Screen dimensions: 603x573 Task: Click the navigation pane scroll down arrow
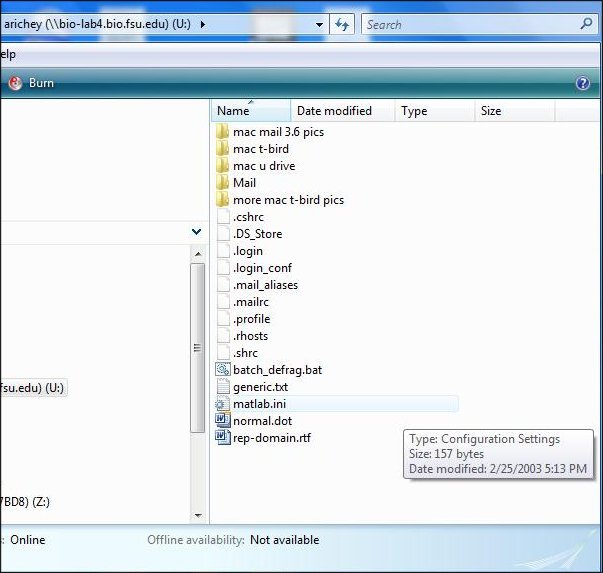pos(198,515)
